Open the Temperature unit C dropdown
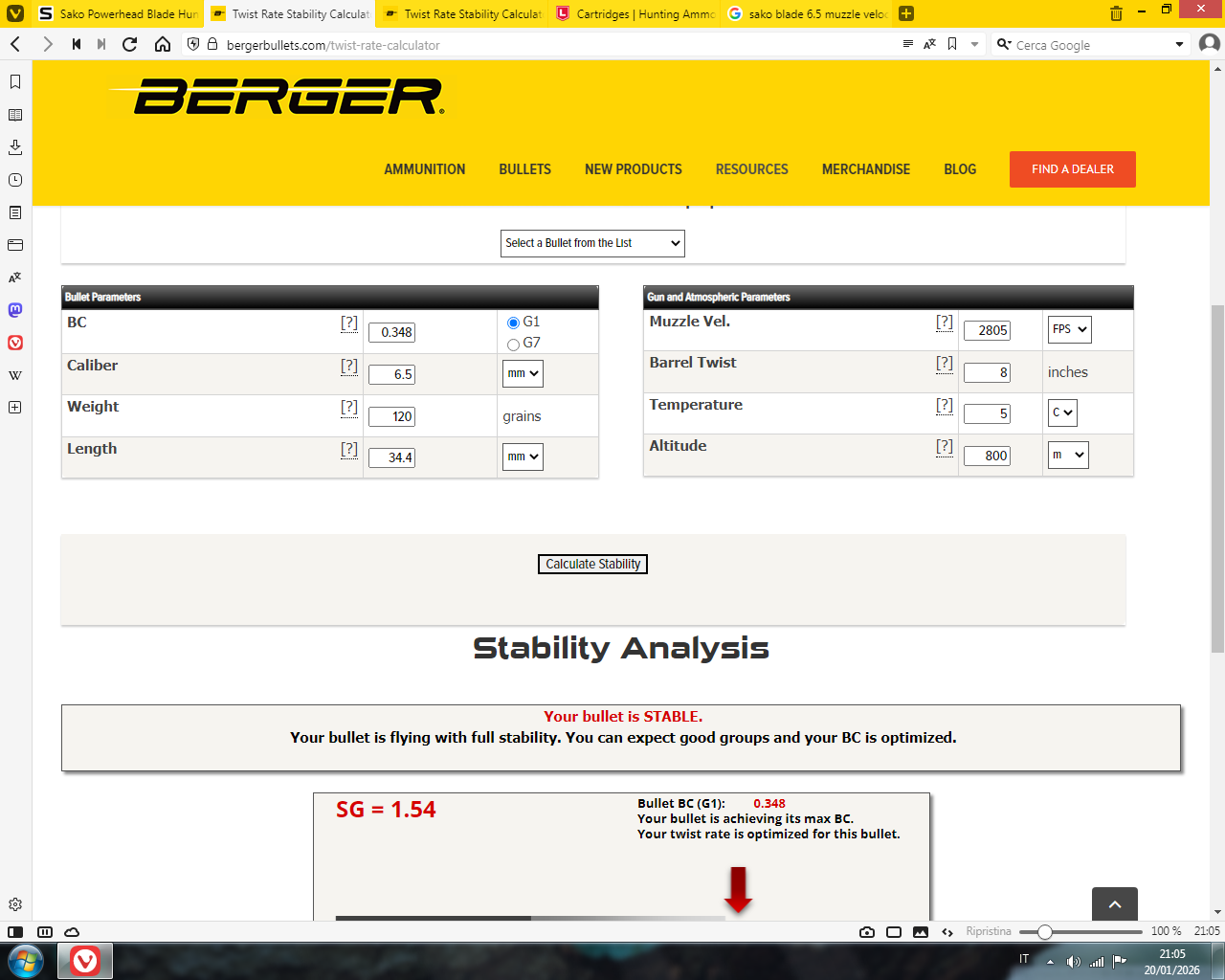1225x980 pixels. click(x=1062, y=412)
